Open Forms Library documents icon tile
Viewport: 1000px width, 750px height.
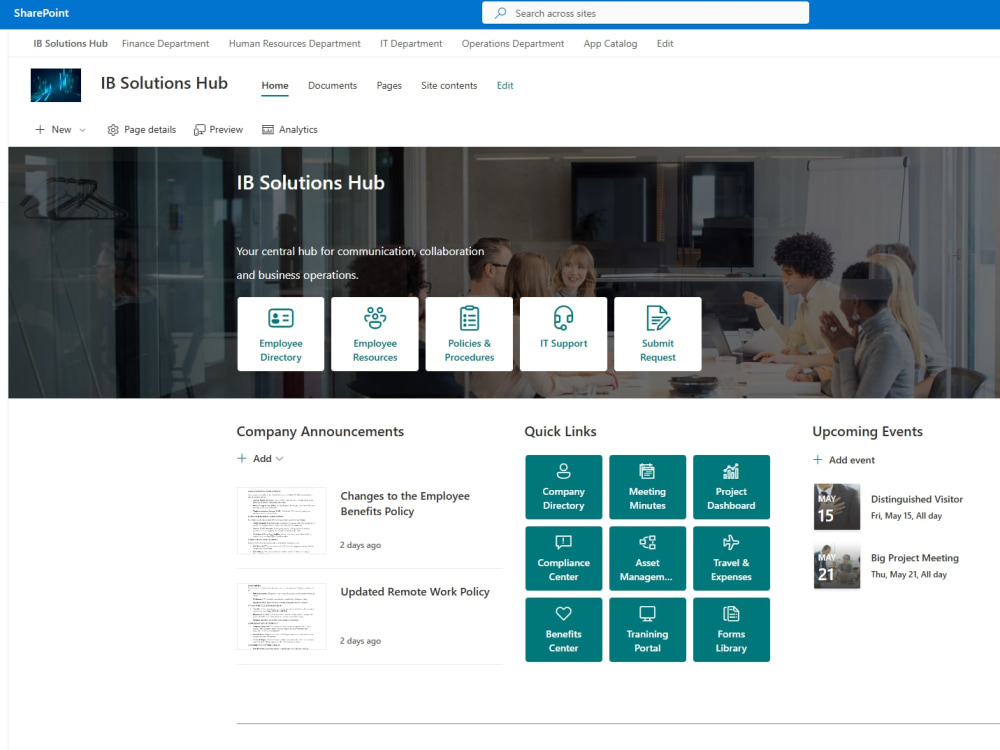coord(731,614)
